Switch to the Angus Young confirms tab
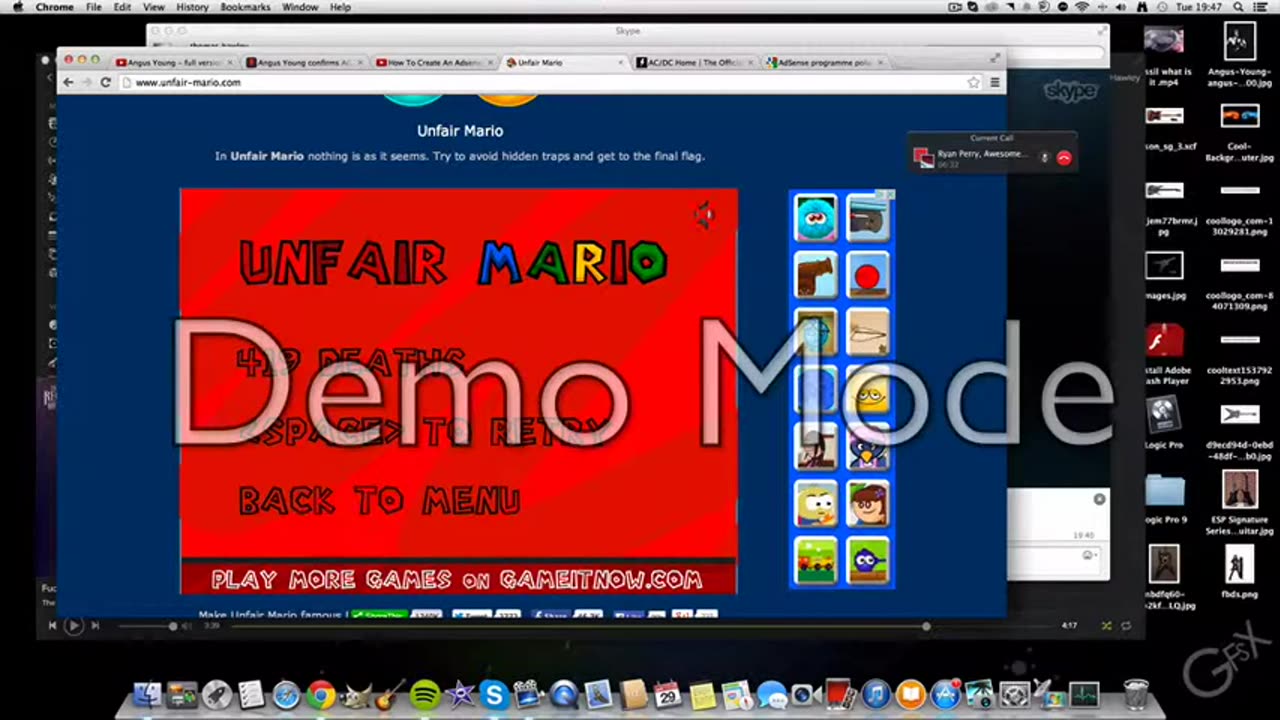This screenshot has height=720, width=1280. [303, 62]
